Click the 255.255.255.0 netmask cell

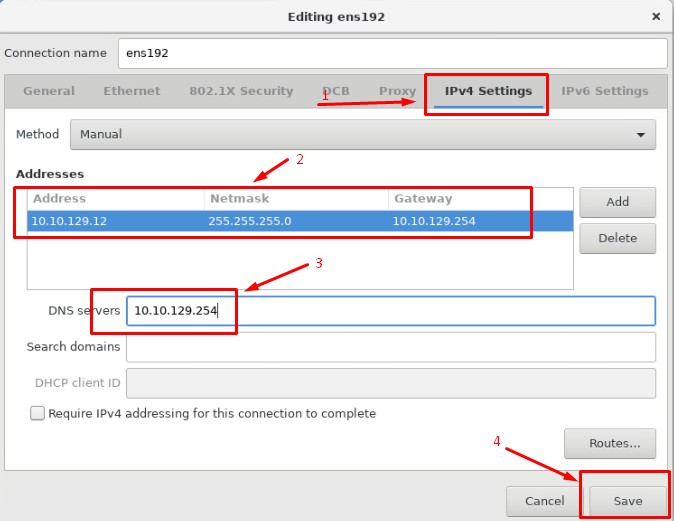click(295, 221)
